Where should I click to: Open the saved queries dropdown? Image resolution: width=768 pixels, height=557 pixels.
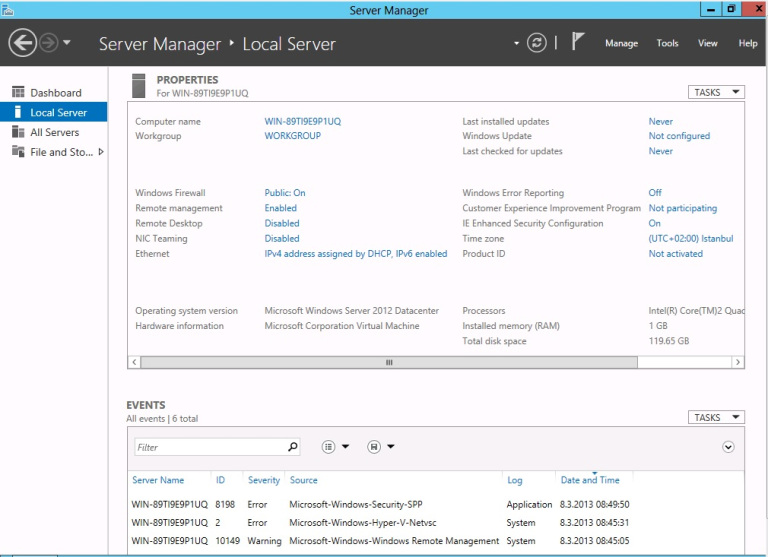tap(380, 447)
